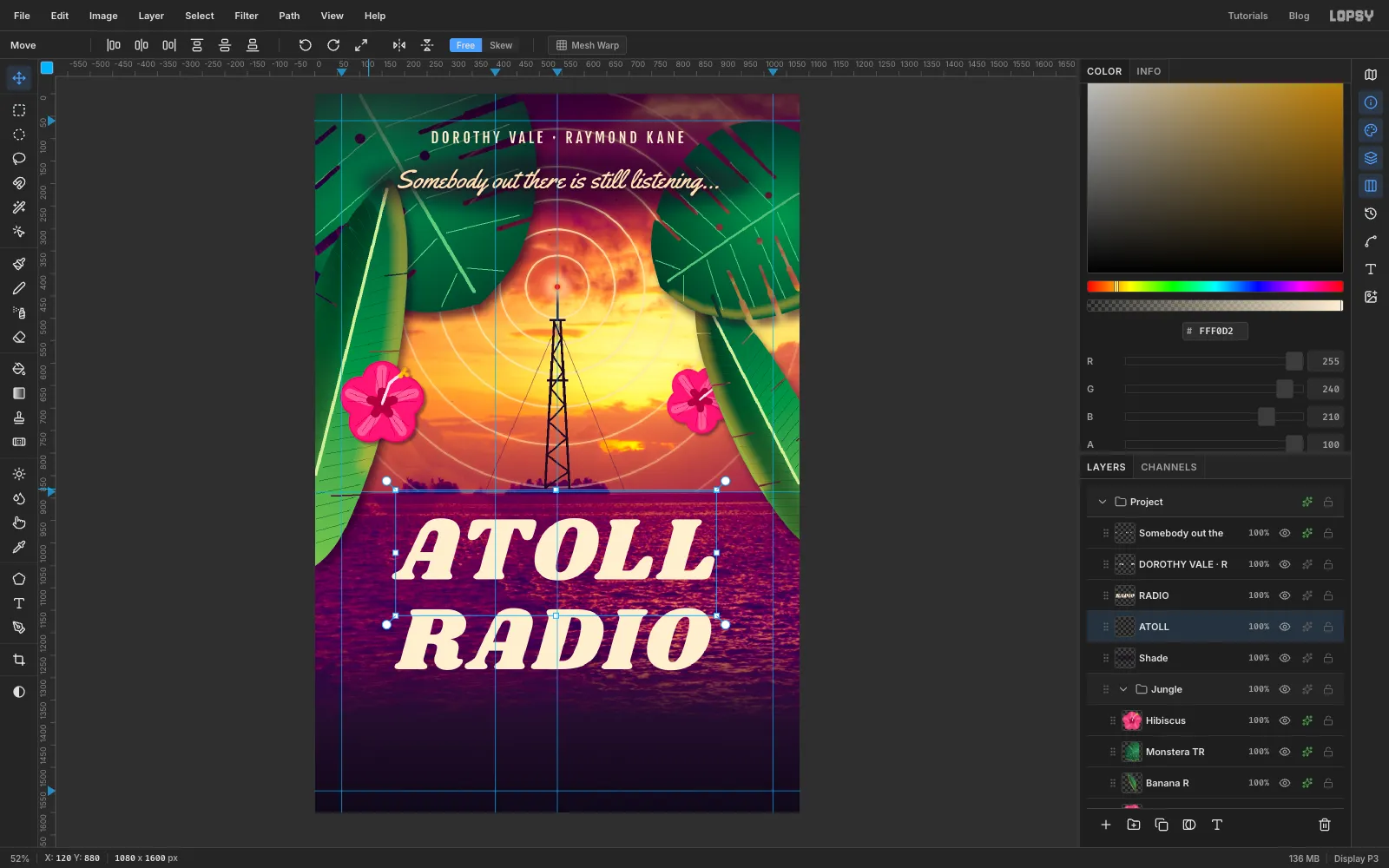This screenshot has width=1389, height=868.
Task: Select the ellipse marquee tool
Action: click(19, 135)
